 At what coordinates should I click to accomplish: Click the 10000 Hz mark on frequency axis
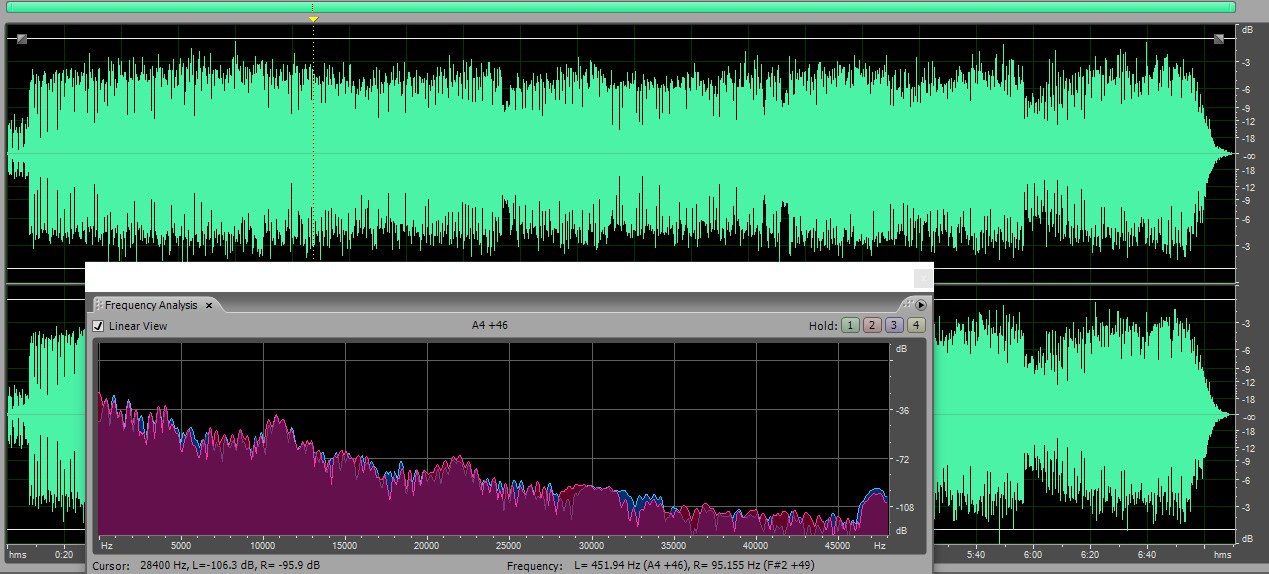click(263, 546)
